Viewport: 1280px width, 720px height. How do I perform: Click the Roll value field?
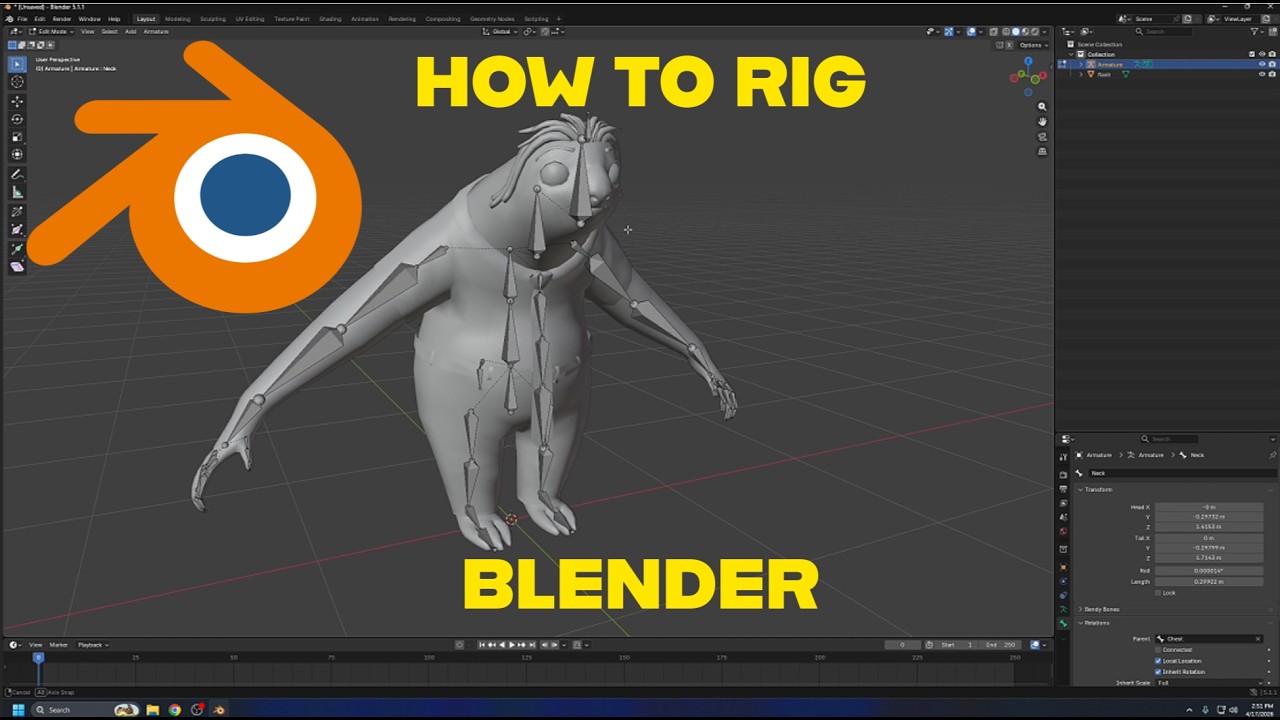coord(1209,571)
